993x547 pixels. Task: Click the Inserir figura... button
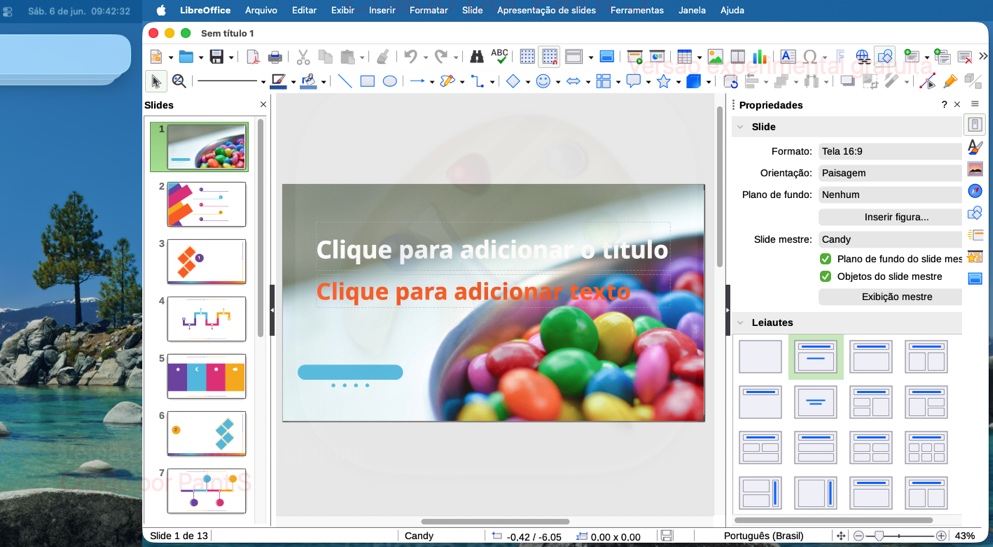pos(890,217)
